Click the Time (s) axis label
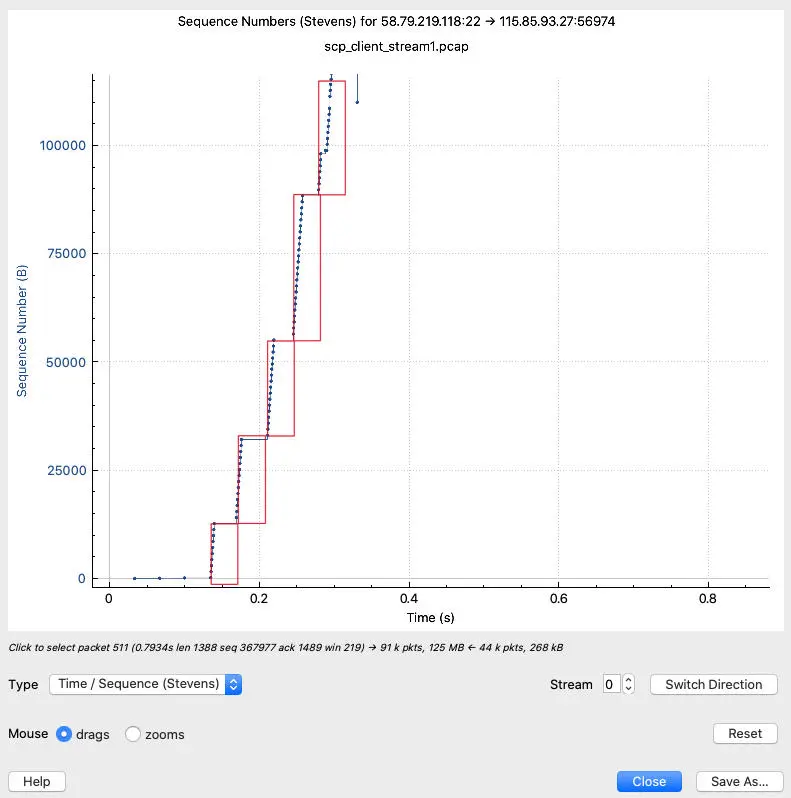The image size is (791, 798). [x=430, y=617]
